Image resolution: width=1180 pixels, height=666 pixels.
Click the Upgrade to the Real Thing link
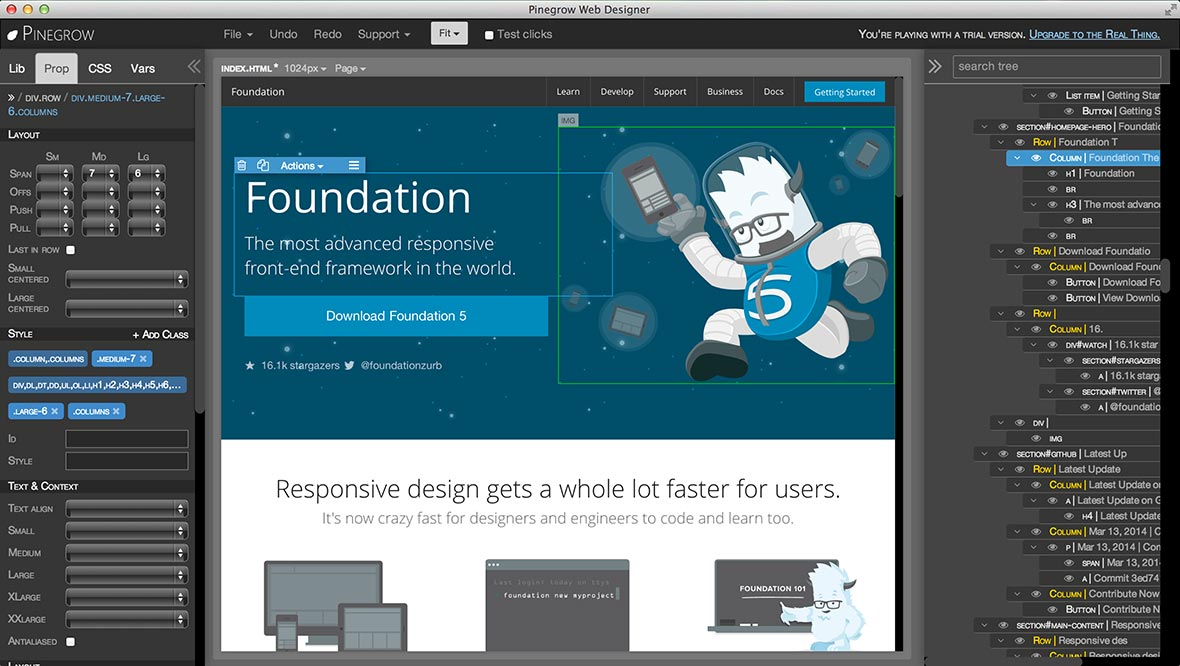pyautogui.click(x=1094, y=35)
